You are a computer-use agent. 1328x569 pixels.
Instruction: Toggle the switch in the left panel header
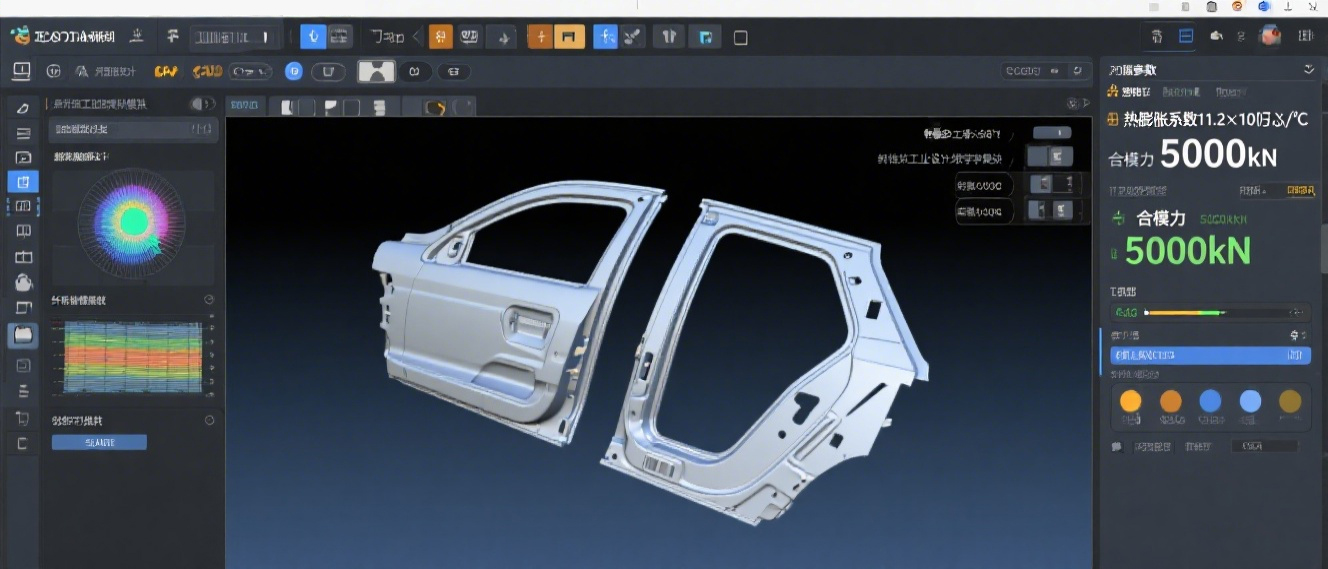pos(202,104)
